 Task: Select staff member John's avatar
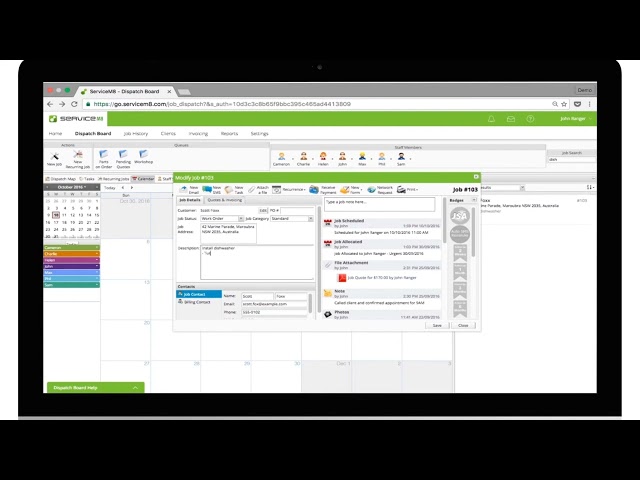pyautogui.click(x=342, y=156)
